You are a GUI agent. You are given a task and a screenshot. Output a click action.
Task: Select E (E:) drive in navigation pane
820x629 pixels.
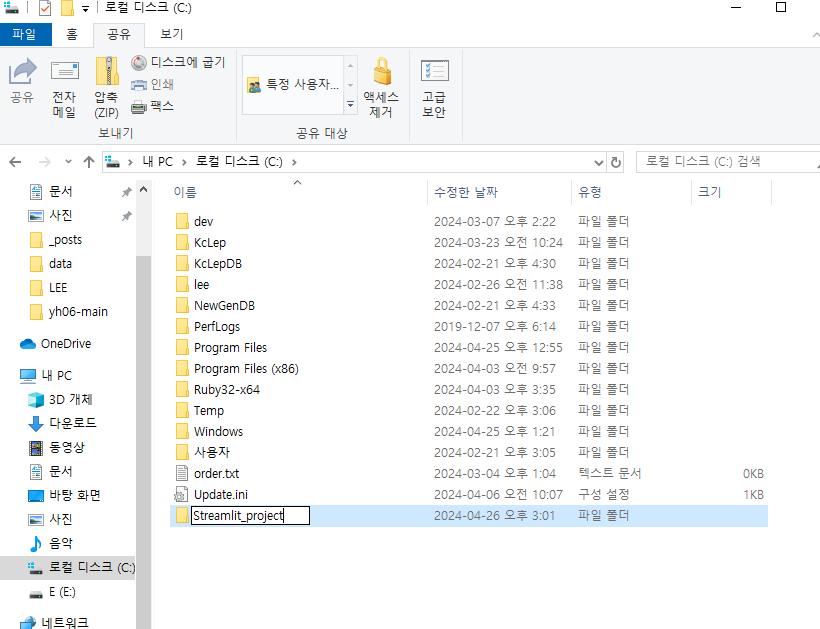(52, 592)
